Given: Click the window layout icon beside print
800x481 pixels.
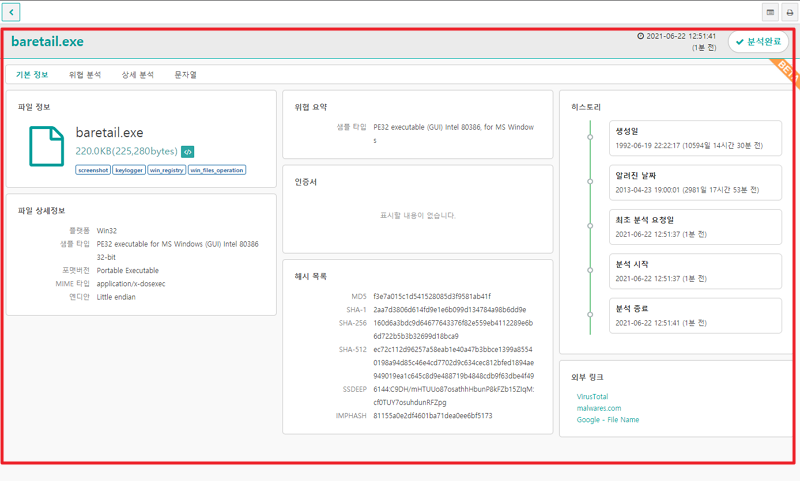Looking at the screenshot, I should click(770, 12).
